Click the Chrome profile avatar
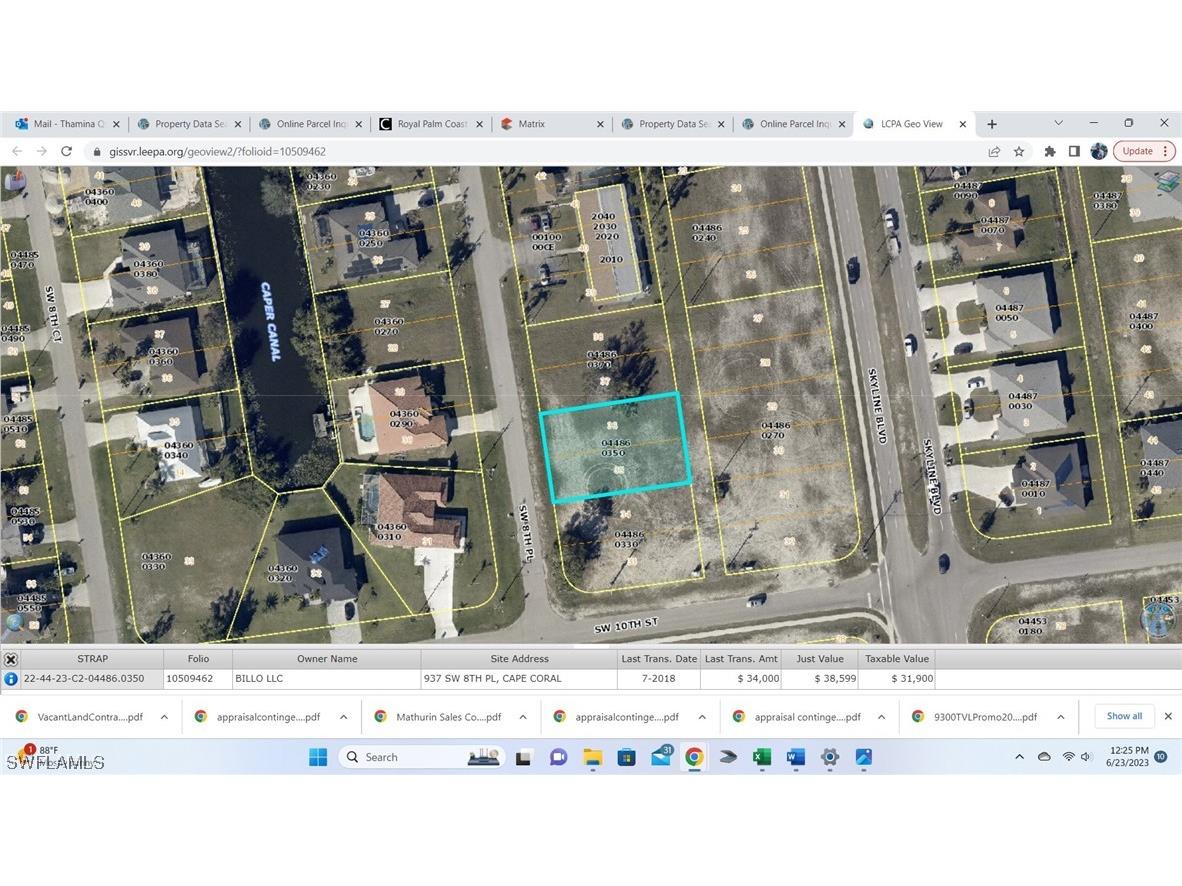Screen dimensions: 1182x886 (x=1098, y=151)
